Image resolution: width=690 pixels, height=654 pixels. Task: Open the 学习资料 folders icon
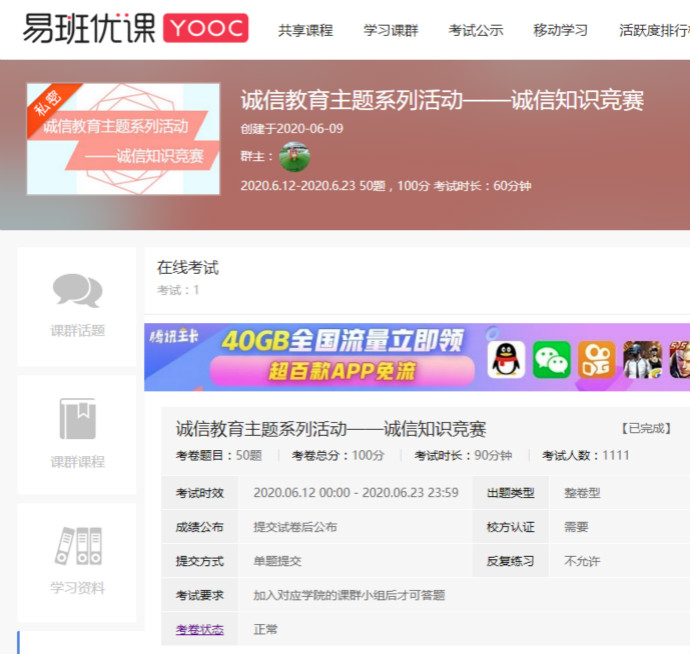click(x=77, y=546)
